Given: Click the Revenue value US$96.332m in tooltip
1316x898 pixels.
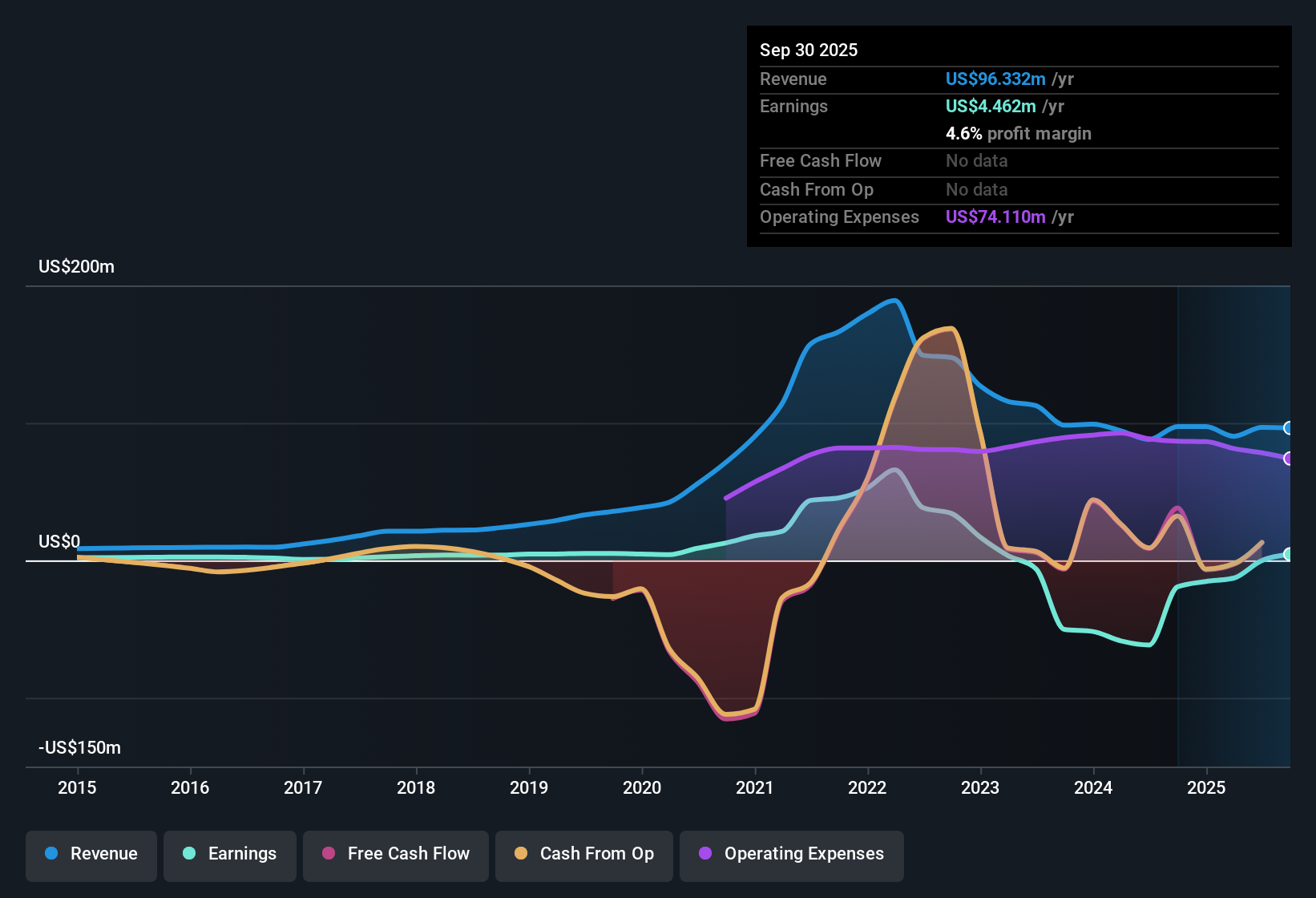Looking at the screenshot, I should pyautogui.click(x=995, y=79).
